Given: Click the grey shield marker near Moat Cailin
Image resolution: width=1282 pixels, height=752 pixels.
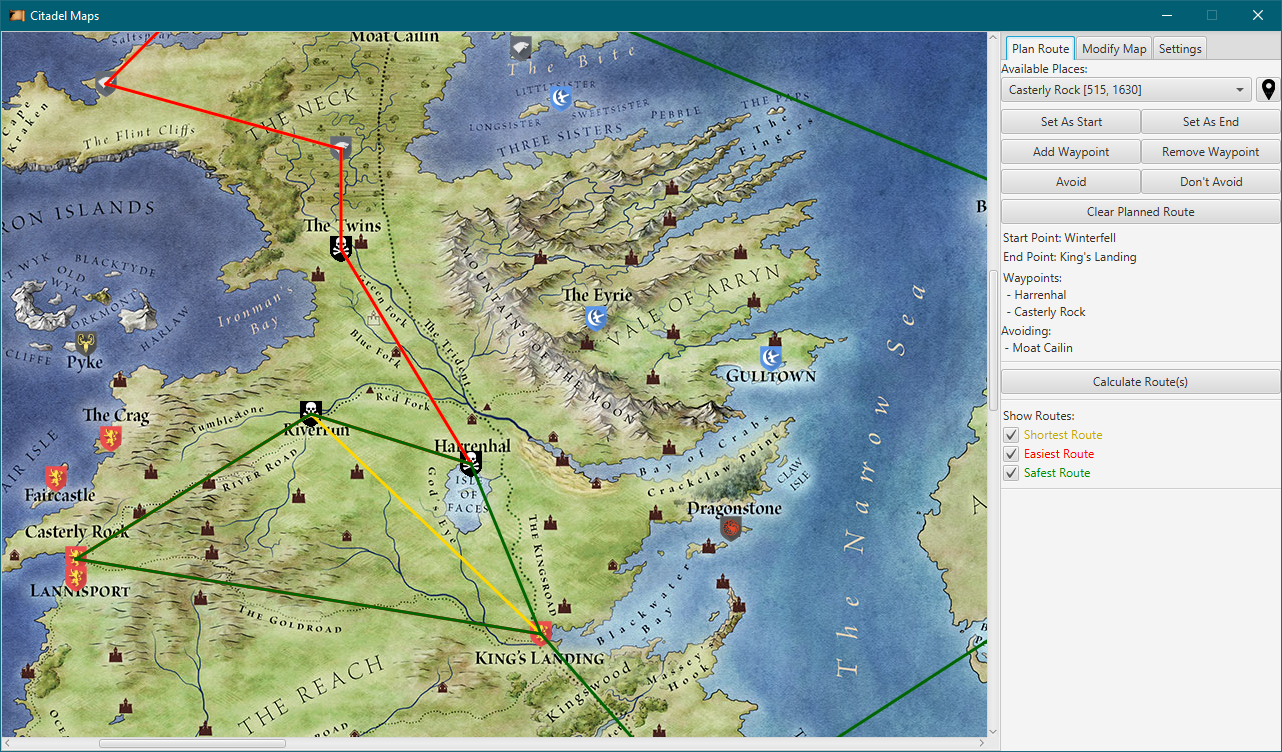Looking at the screenshot, I should point(341,147).
